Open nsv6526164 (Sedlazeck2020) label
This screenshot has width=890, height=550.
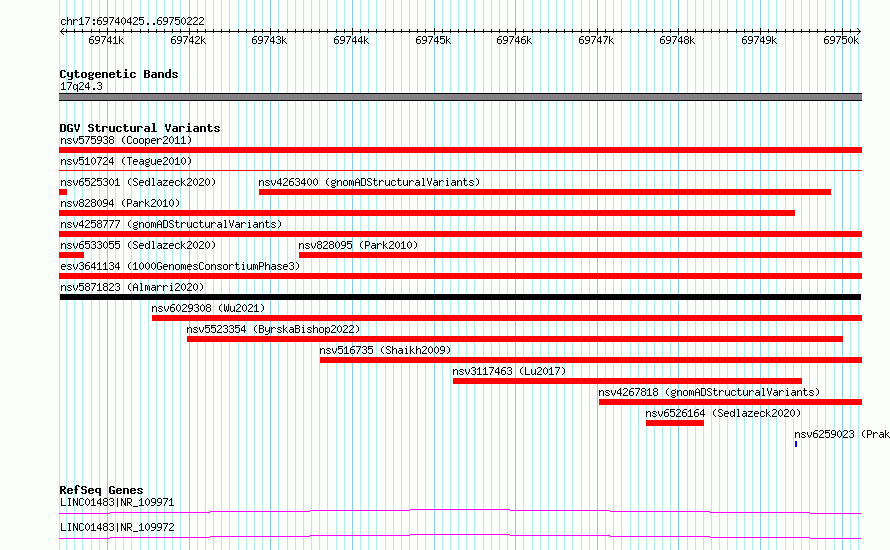pyautogui.click(x=723, y=413)
